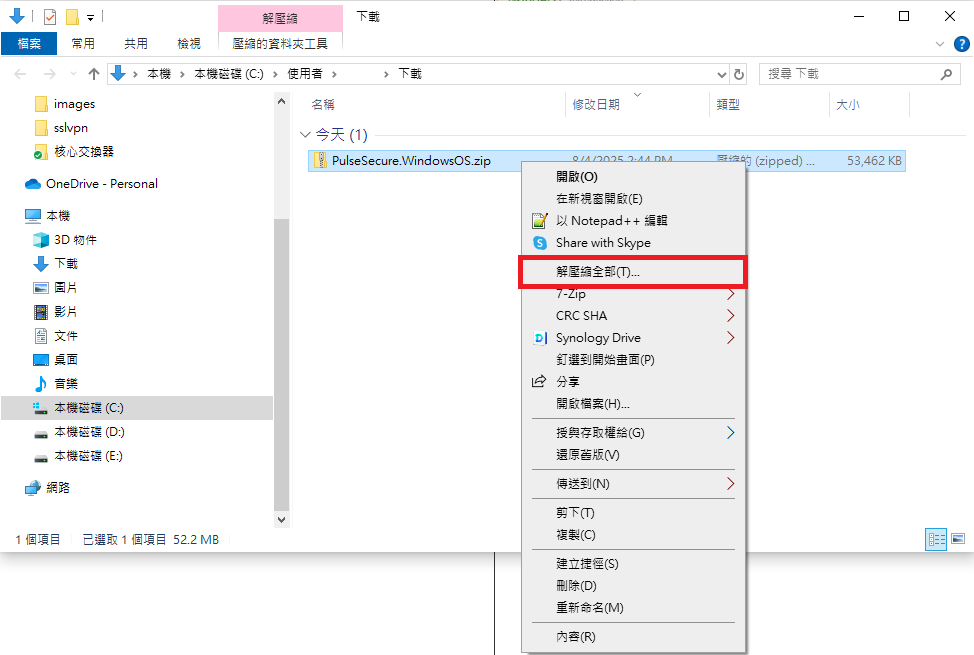Screen dimensions: 974x655
Task: Open the 核心交換器 folder in navigation pane
Action: 84,152
